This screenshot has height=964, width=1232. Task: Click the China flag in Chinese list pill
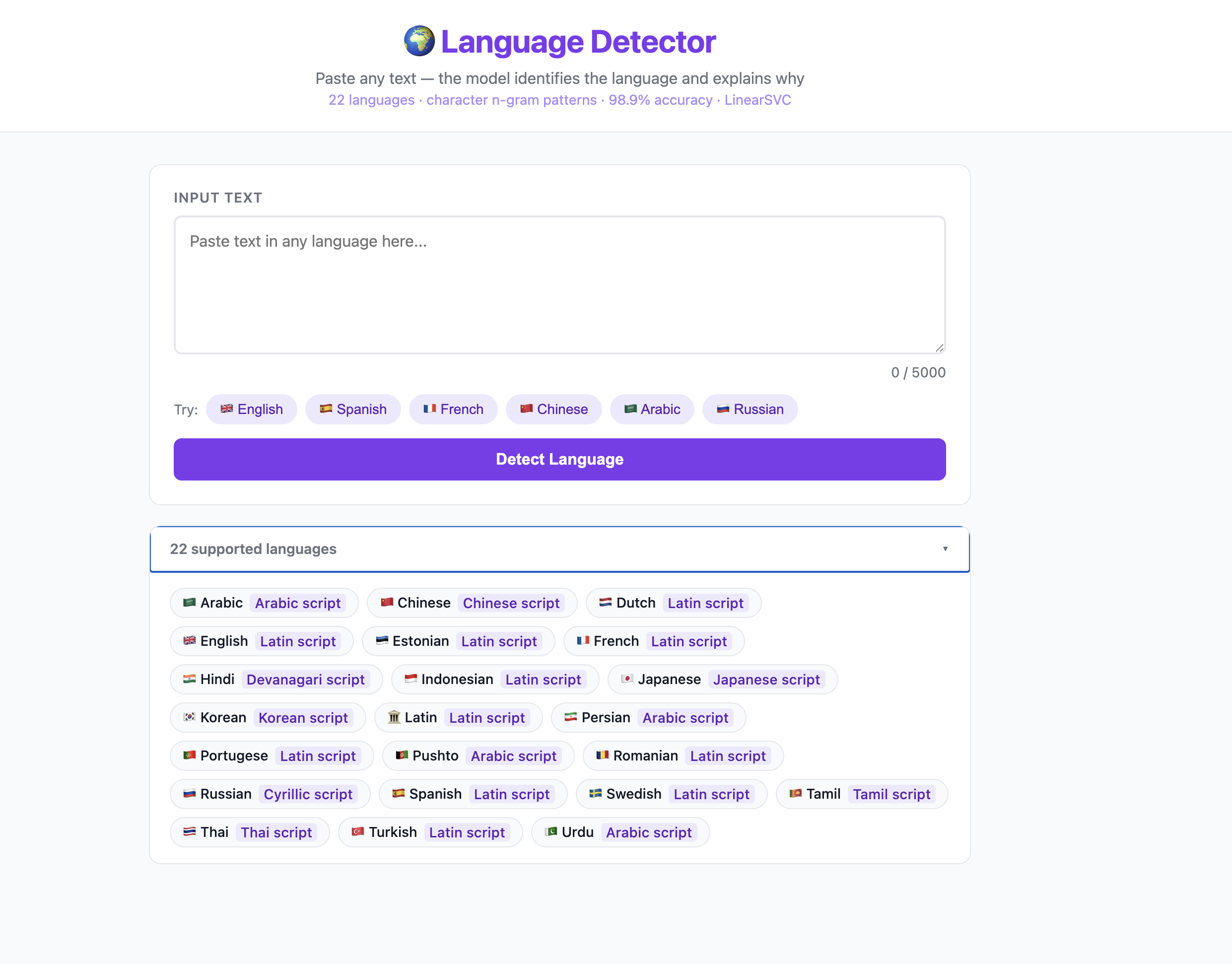[387, 602]
